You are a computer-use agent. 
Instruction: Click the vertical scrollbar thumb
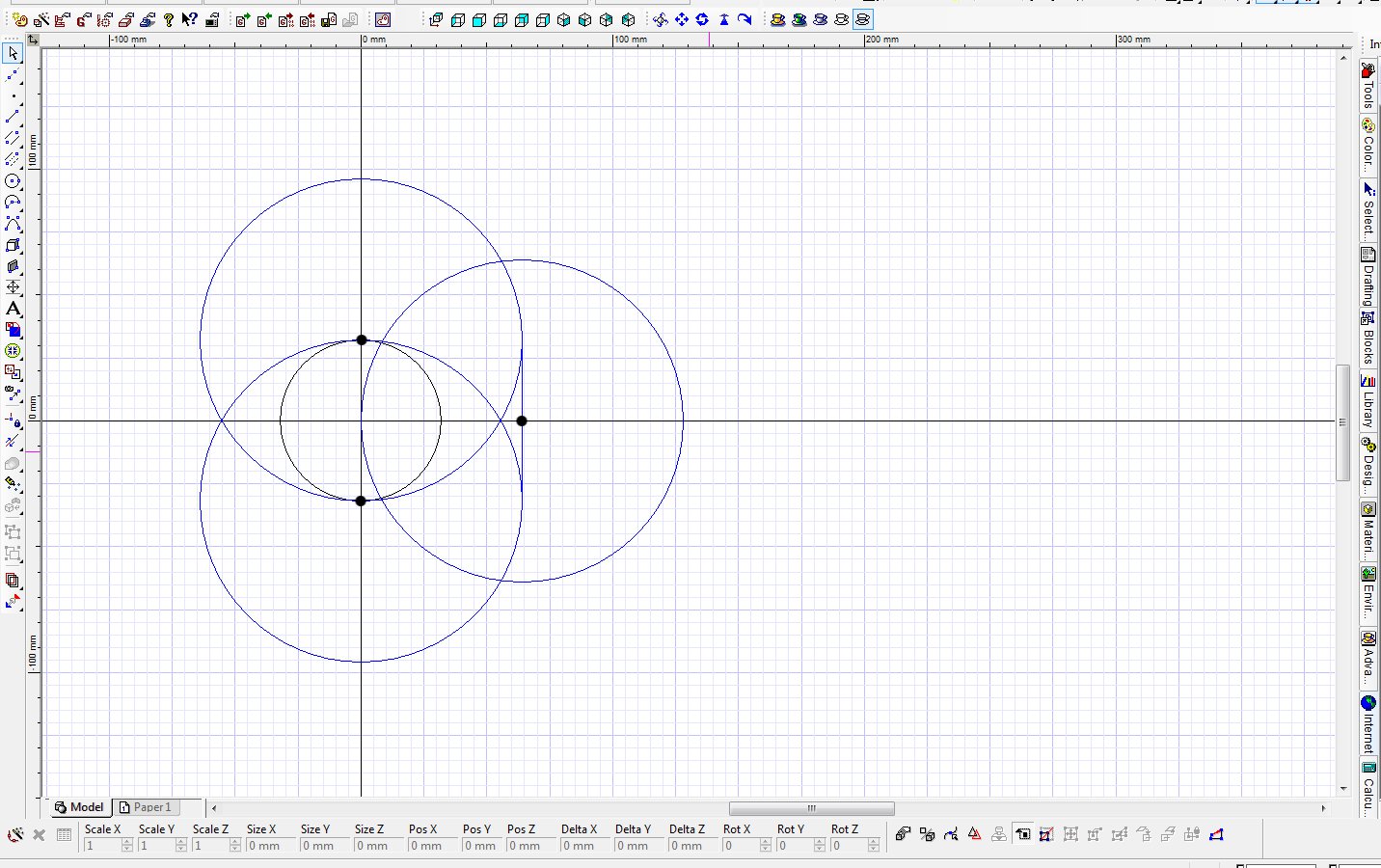coord(1342,422)
